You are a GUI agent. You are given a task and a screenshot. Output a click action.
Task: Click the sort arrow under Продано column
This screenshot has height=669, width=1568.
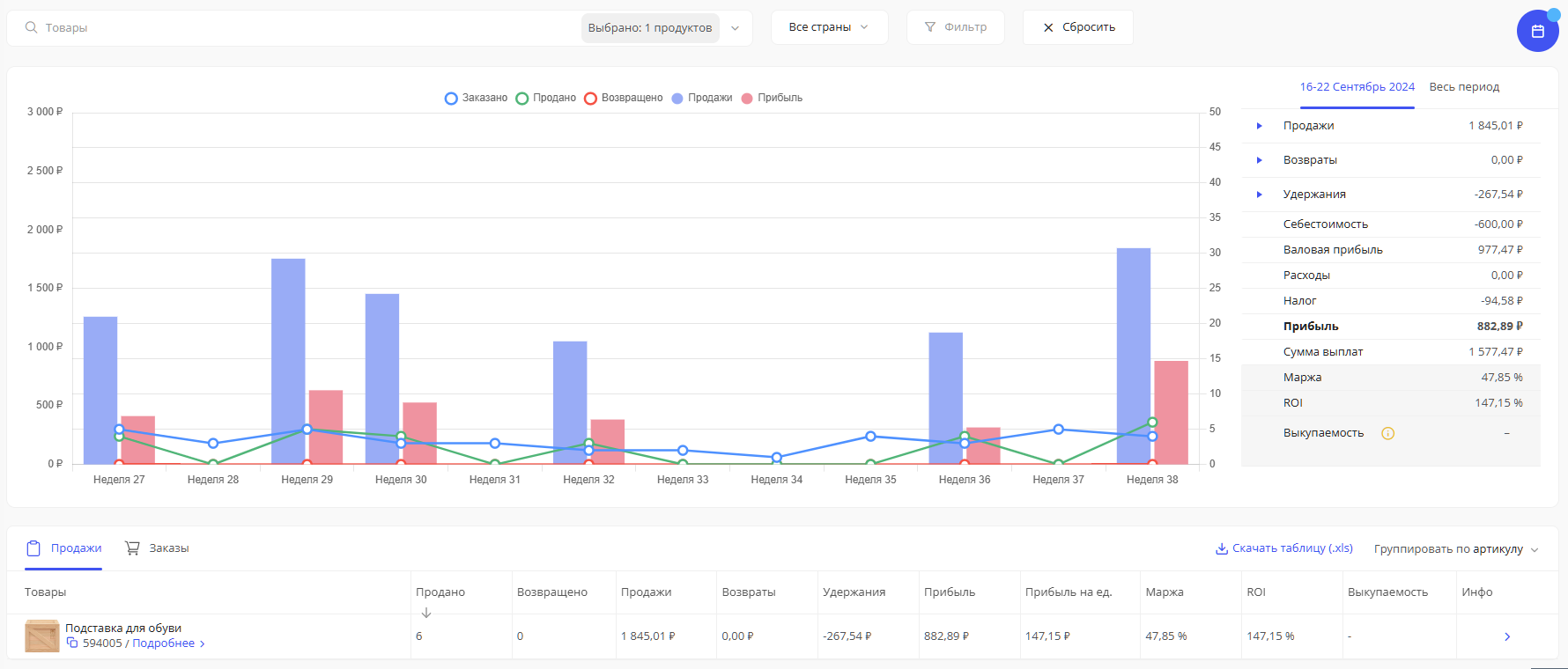coord(426,613)
